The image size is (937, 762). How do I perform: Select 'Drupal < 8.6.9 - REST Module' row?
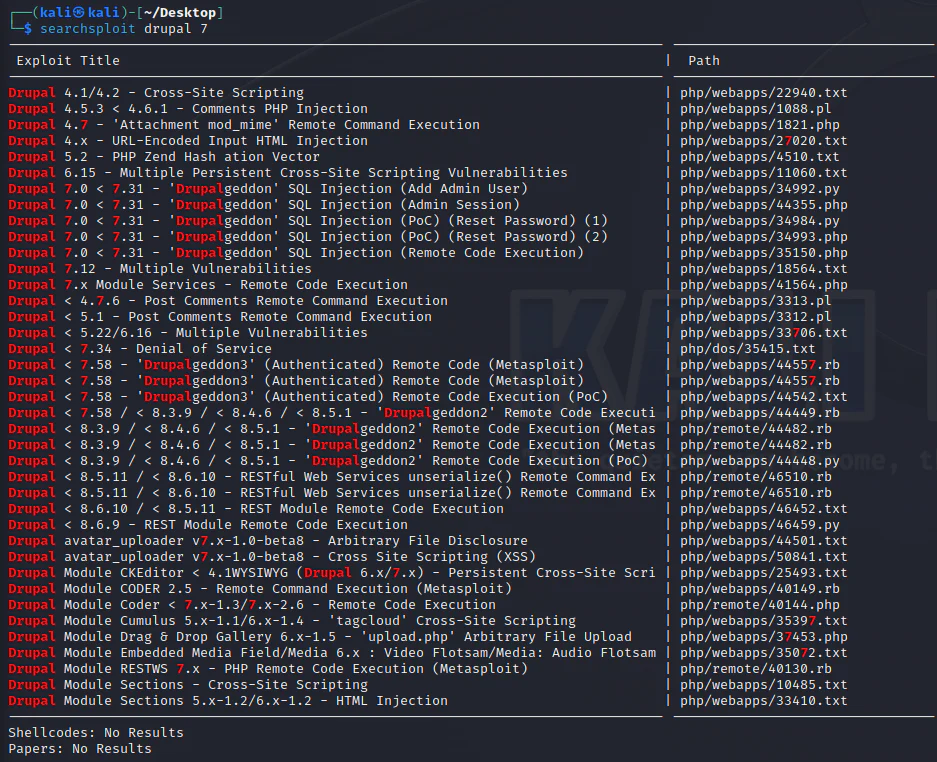(x=208, y=525)
